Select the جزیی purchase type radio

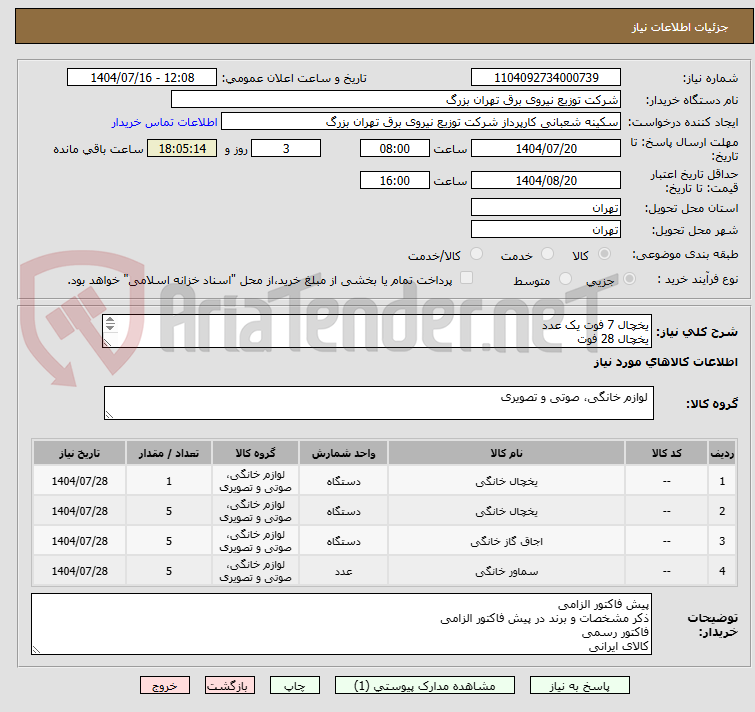pos(629,279)
